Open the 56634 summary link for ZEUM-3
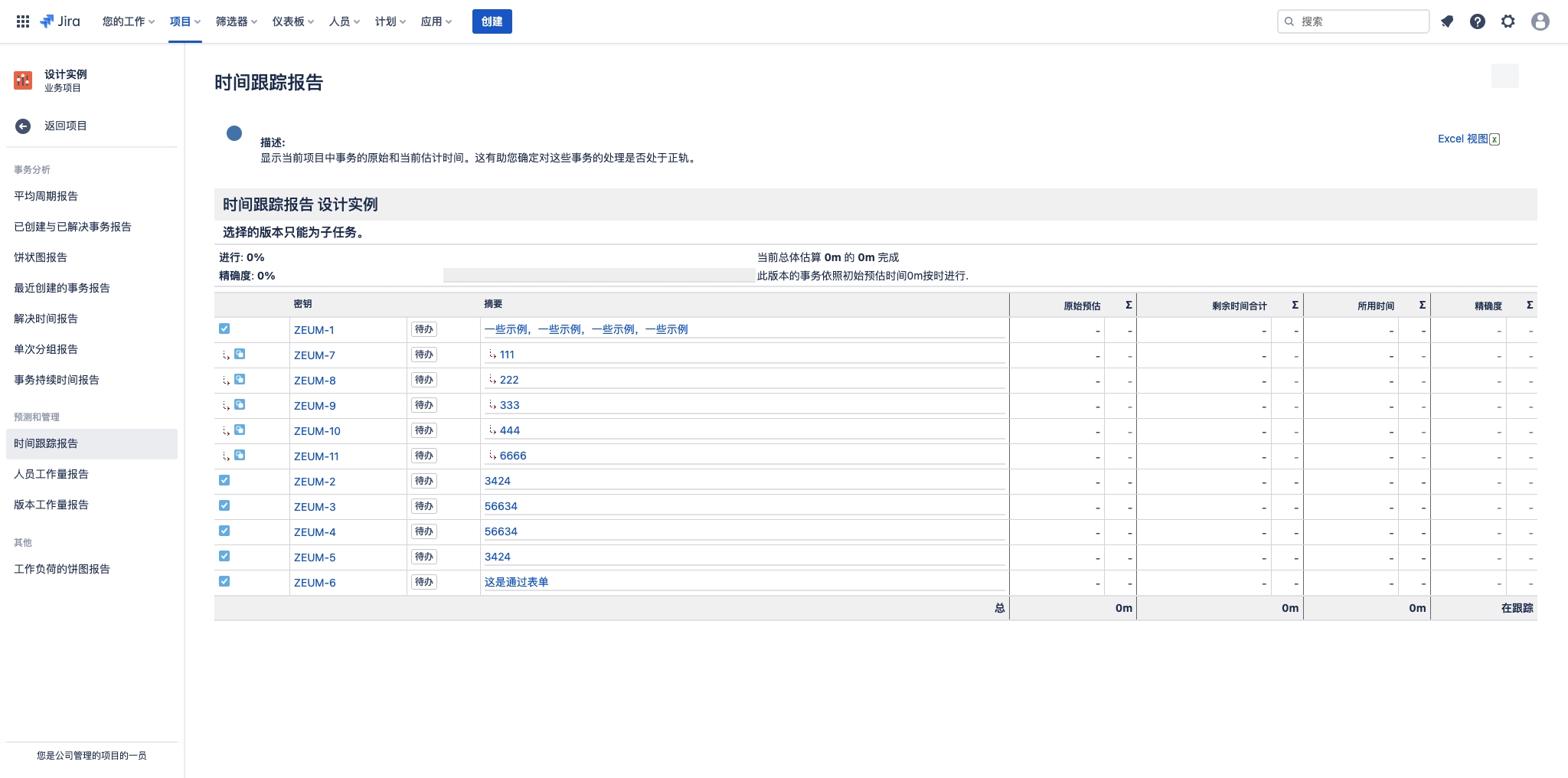Image resolution: width=1568 pixels, height=778 pixels. tap(501, 506)
